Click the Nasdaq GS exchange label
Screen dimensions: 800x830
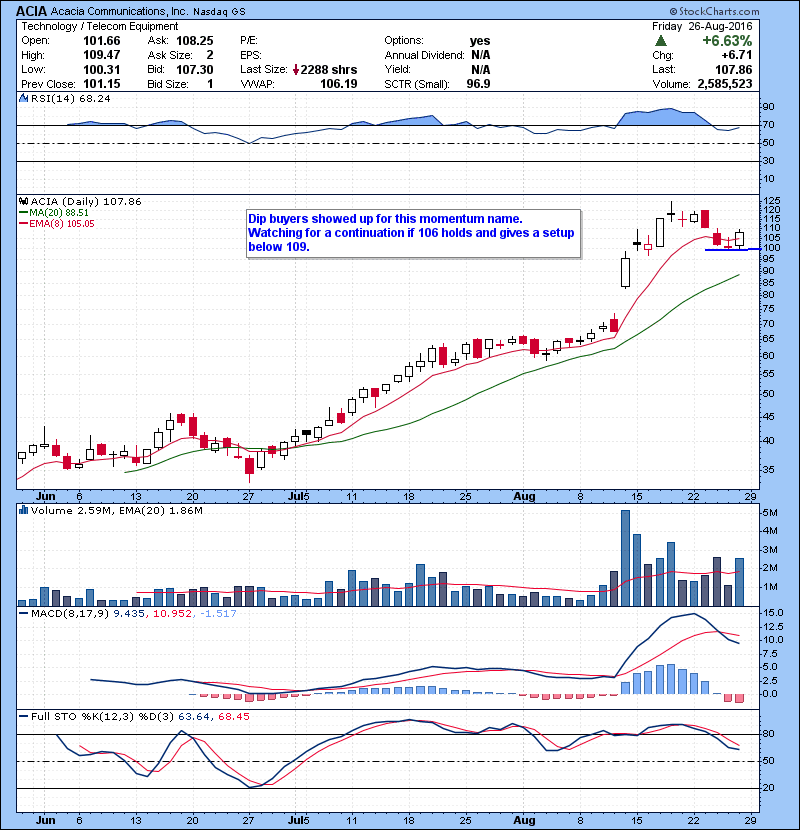(x=219, y=12)
